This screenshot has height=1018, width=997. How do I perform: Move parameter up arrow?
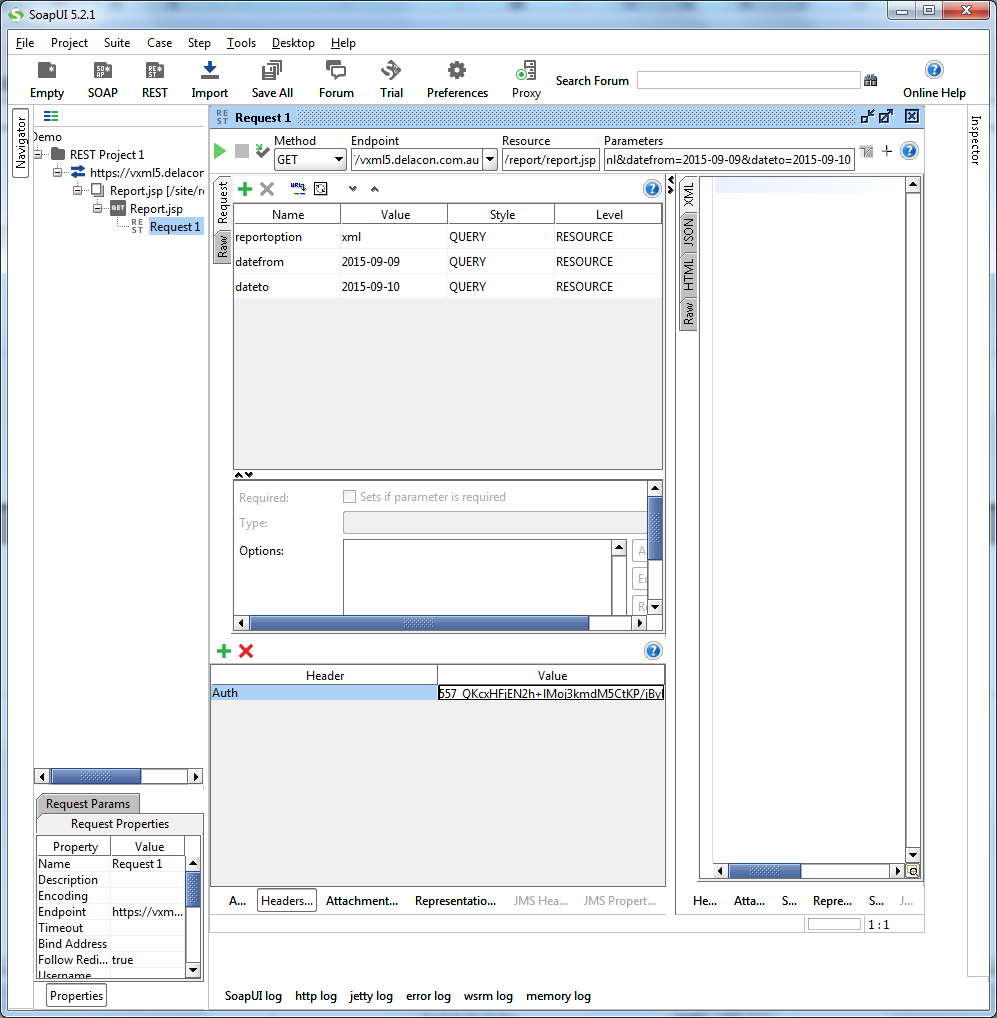[375, 189]
